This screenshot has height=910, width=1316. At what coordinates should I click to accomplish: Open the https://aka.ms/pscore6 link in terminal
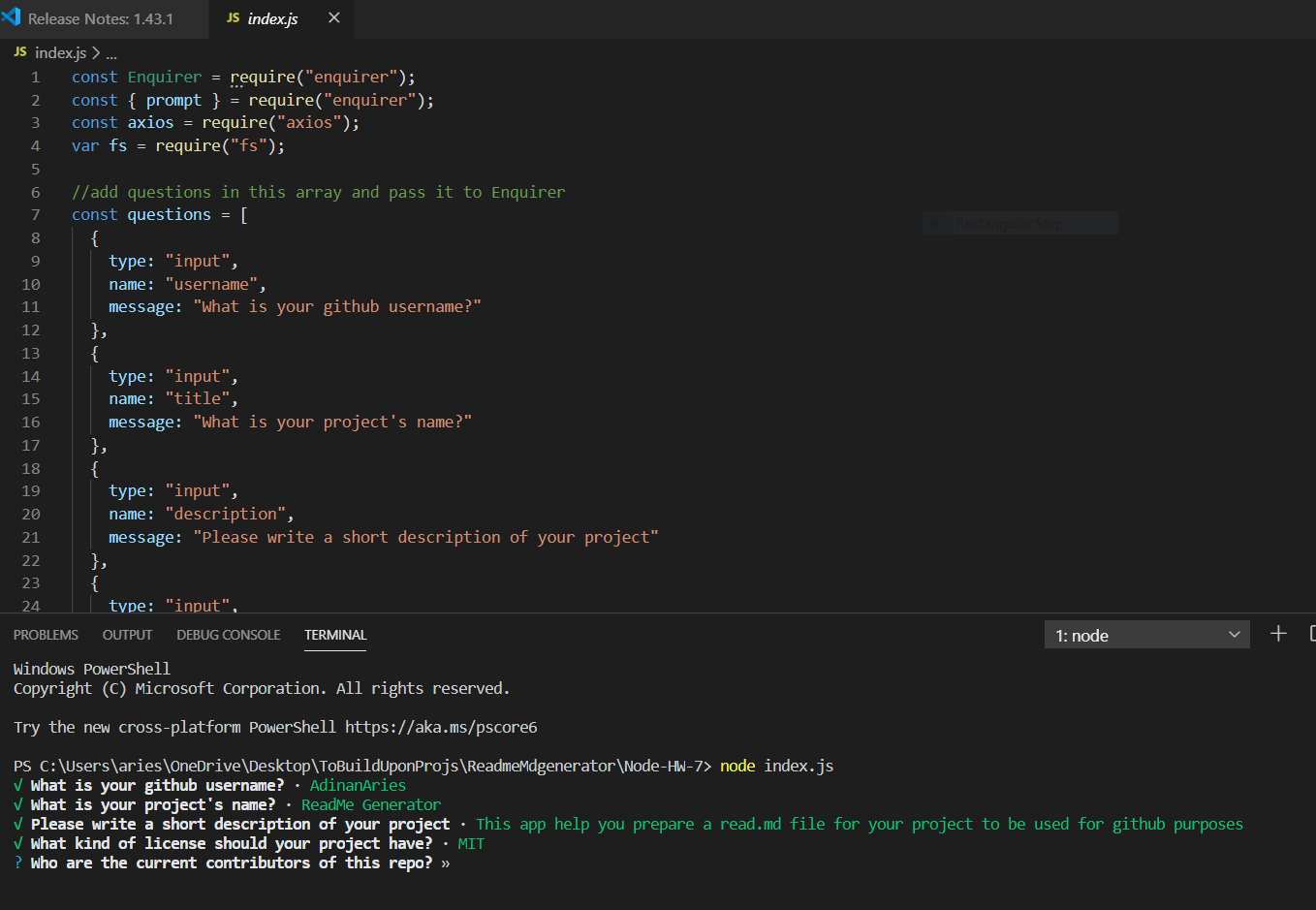tap(440, 727)
